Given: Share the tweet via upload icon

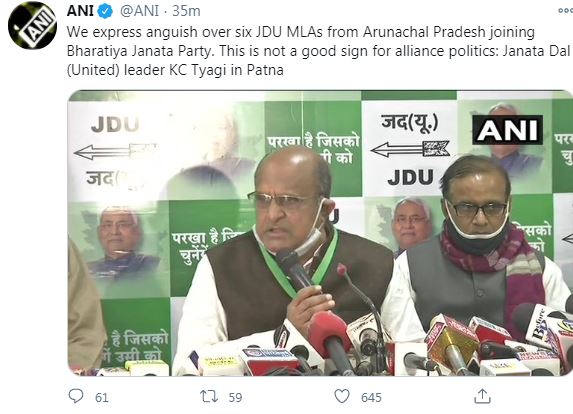Looking at the screenshot, I should click(482, 396).
